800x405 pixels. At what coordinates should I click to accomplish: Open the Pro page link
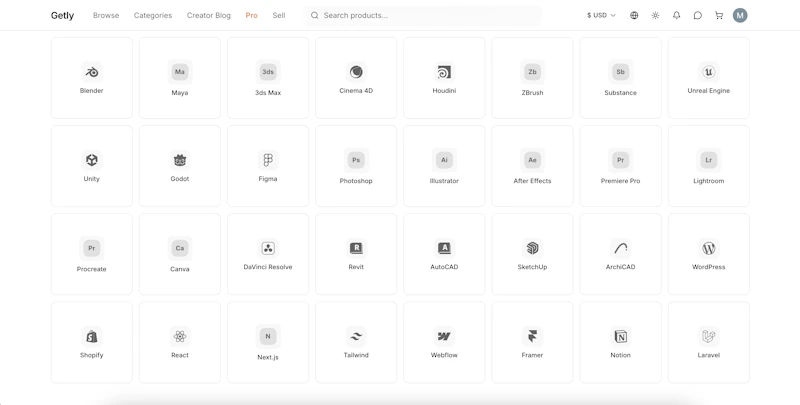pos(252,15)
